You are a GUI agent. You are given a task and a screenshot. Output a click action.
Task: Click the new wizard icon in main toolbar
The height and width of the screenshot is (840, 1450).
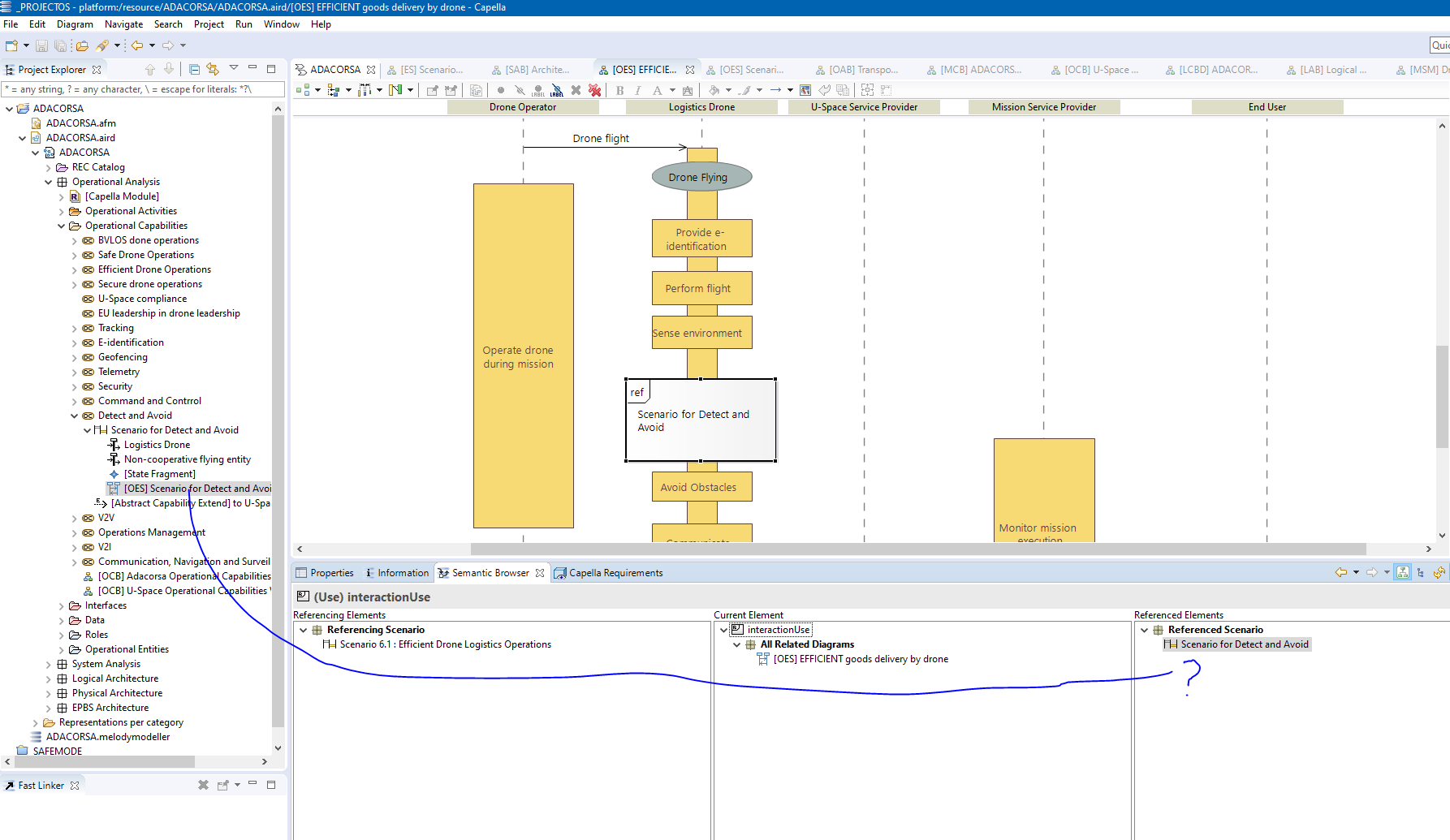pos(11,46)
